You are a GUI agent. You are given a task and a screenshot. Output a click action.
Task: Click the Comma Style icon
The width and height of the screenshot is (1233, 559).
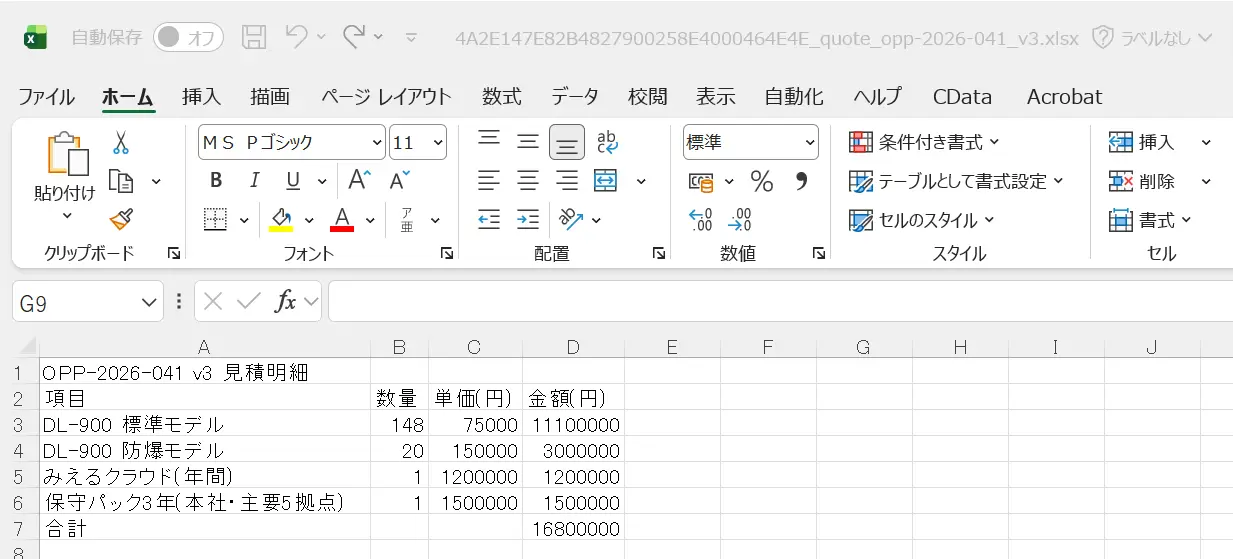point(801,181)
